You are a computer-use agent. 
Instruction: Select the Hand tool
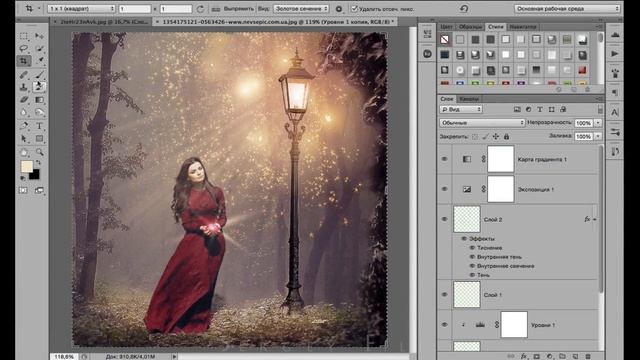24,152
